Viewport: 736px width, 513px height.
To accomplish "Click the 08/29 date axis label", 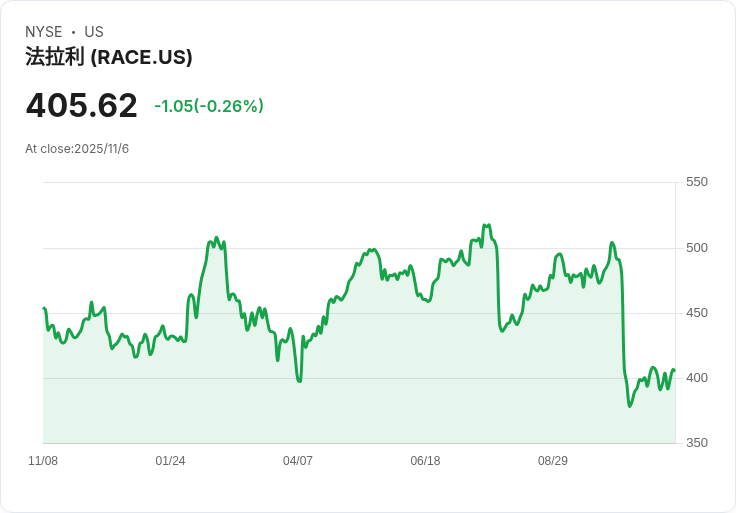I will [552, 460].
